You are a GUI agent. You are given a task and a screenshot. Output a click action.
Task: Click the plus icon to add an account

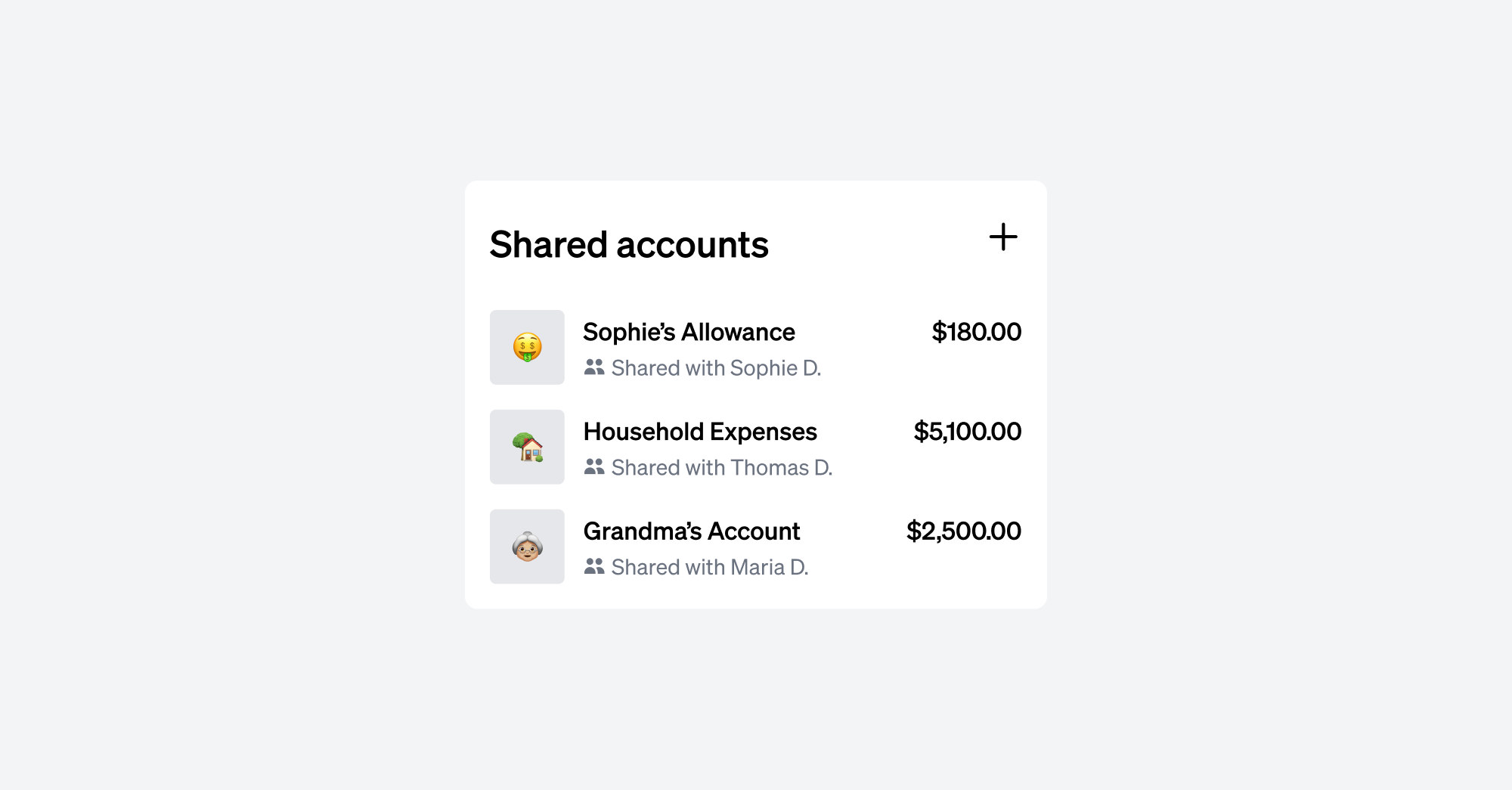tap(1004, 237)
